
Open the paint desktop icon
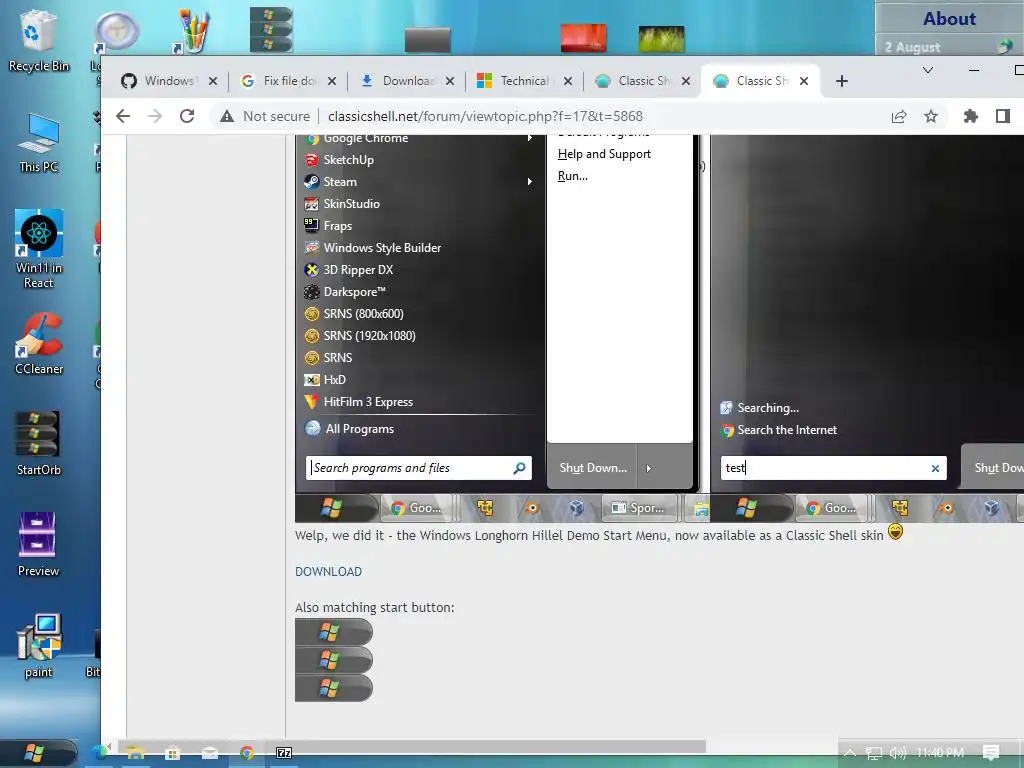[39, 646]
